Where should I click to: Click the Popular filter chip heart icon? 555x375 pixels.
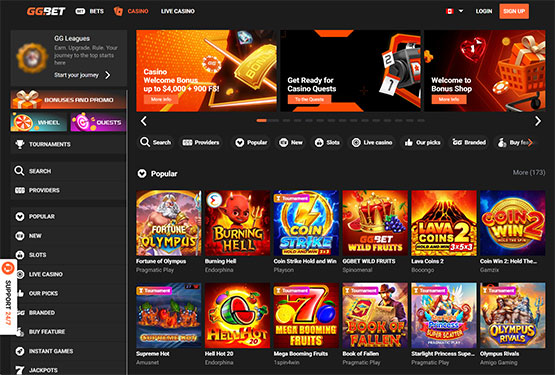pyautogui.click(x=240, y=142)
